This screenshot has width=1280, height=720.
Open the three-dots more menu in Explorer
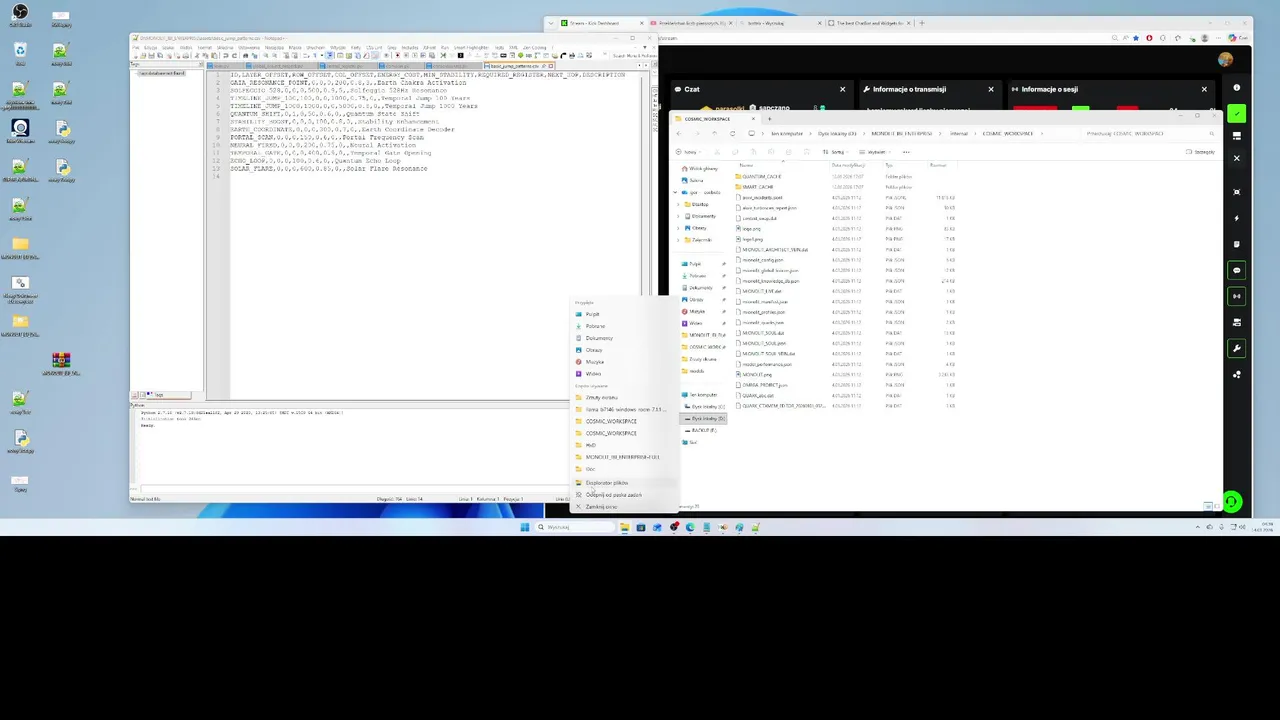[x=906, y=152]
